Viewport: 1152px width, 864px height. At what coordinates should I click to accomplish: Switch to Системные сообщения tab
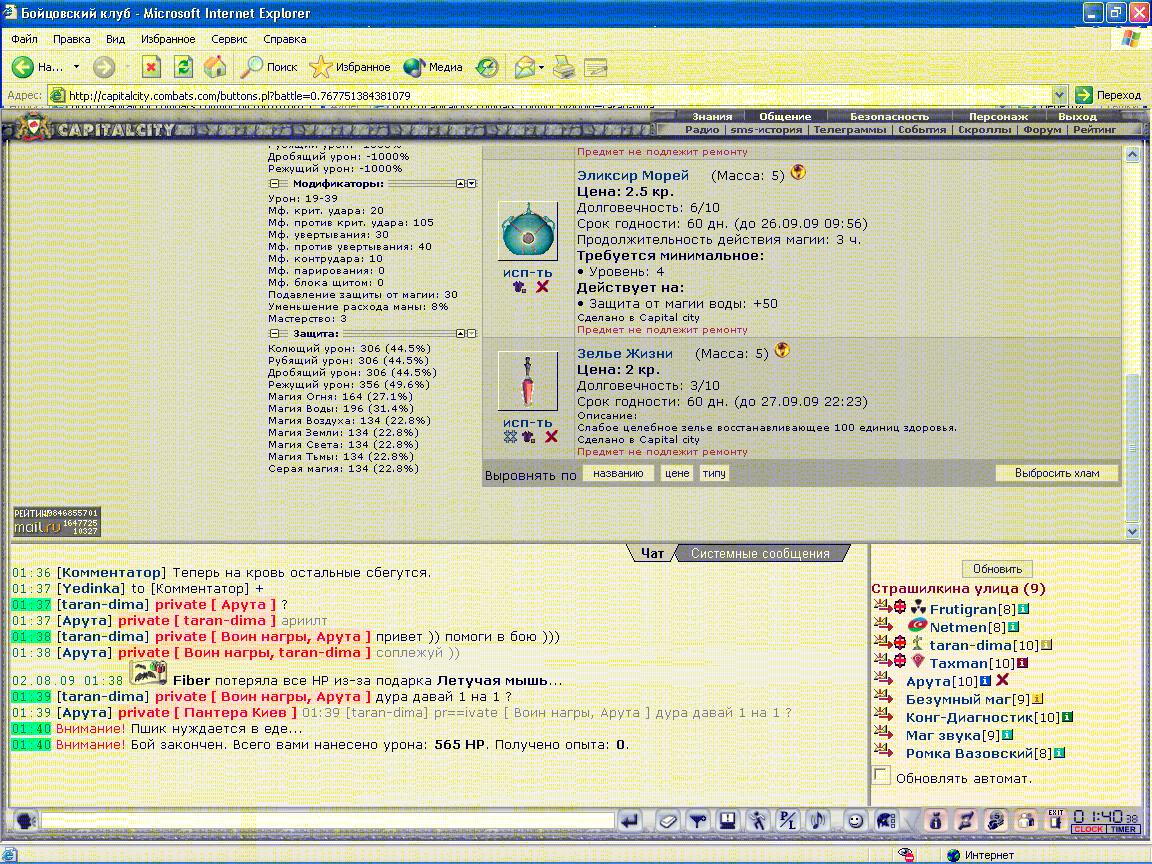tap(760, 553)
